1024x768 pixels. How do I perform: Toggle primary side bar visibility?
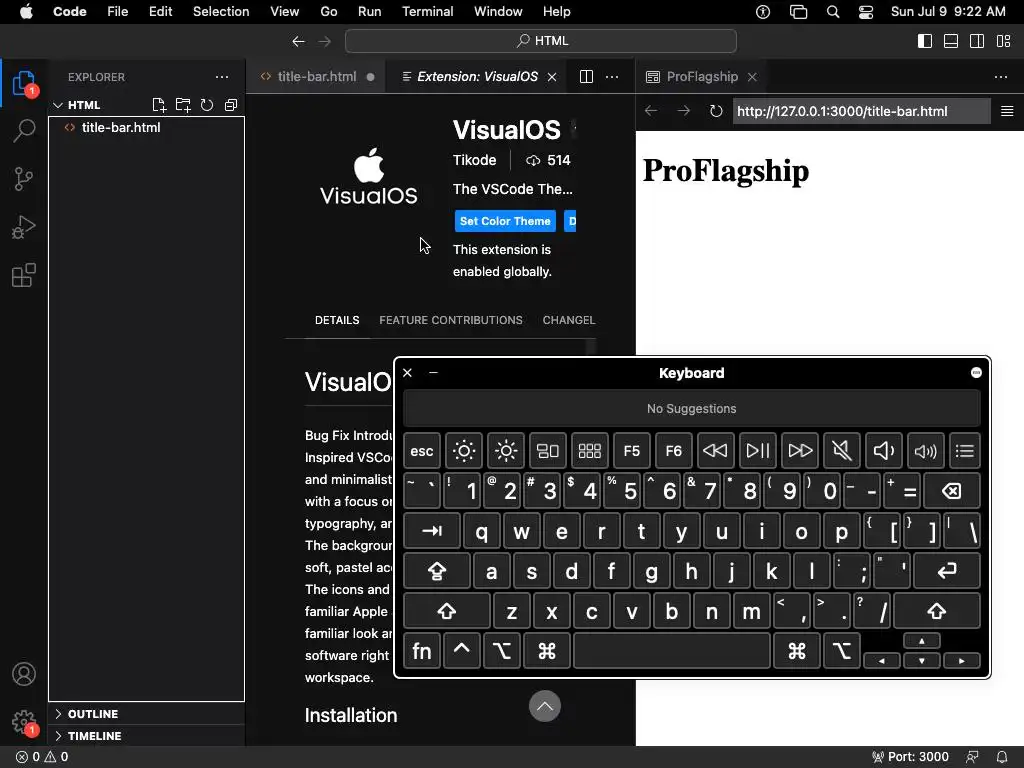coord(925,41)
